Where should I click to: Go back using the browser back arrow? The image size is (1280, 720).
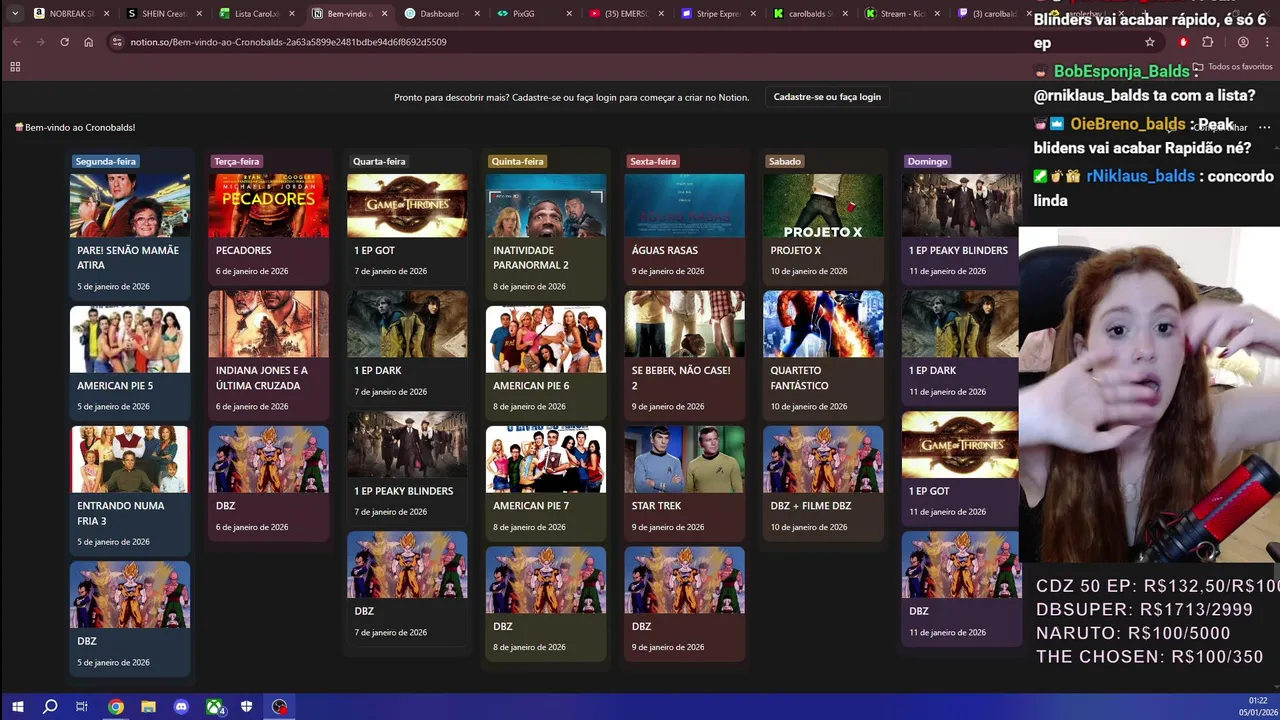[x=16, y=42]
